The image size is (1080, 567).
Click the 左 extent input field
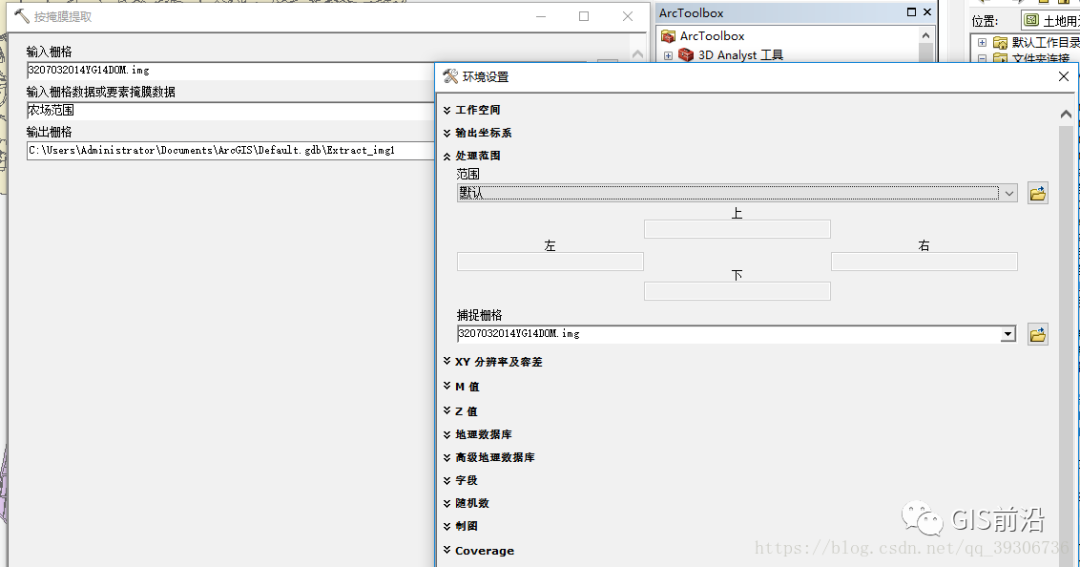550,262
